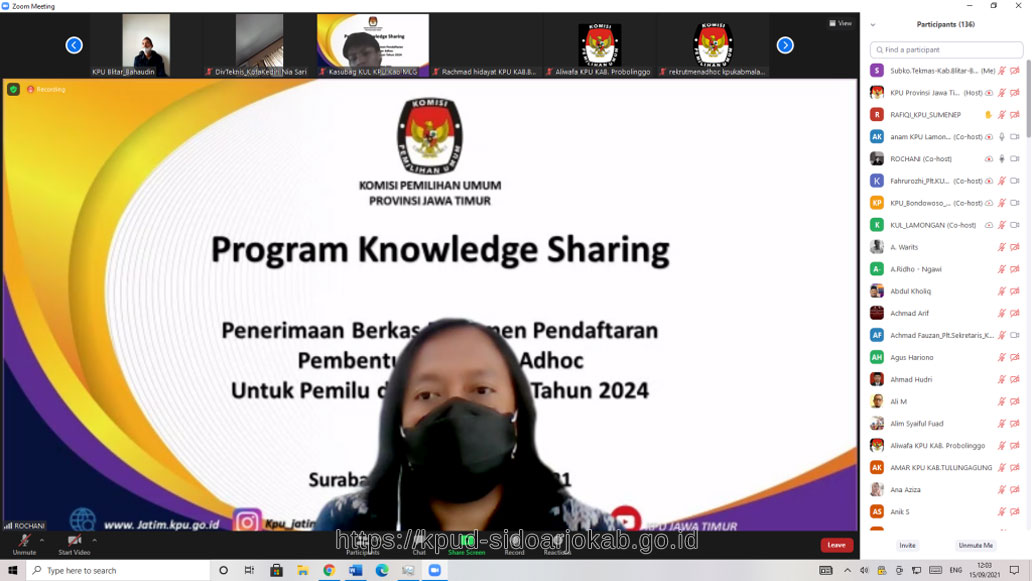Open the View layout menu

[840, 23]
